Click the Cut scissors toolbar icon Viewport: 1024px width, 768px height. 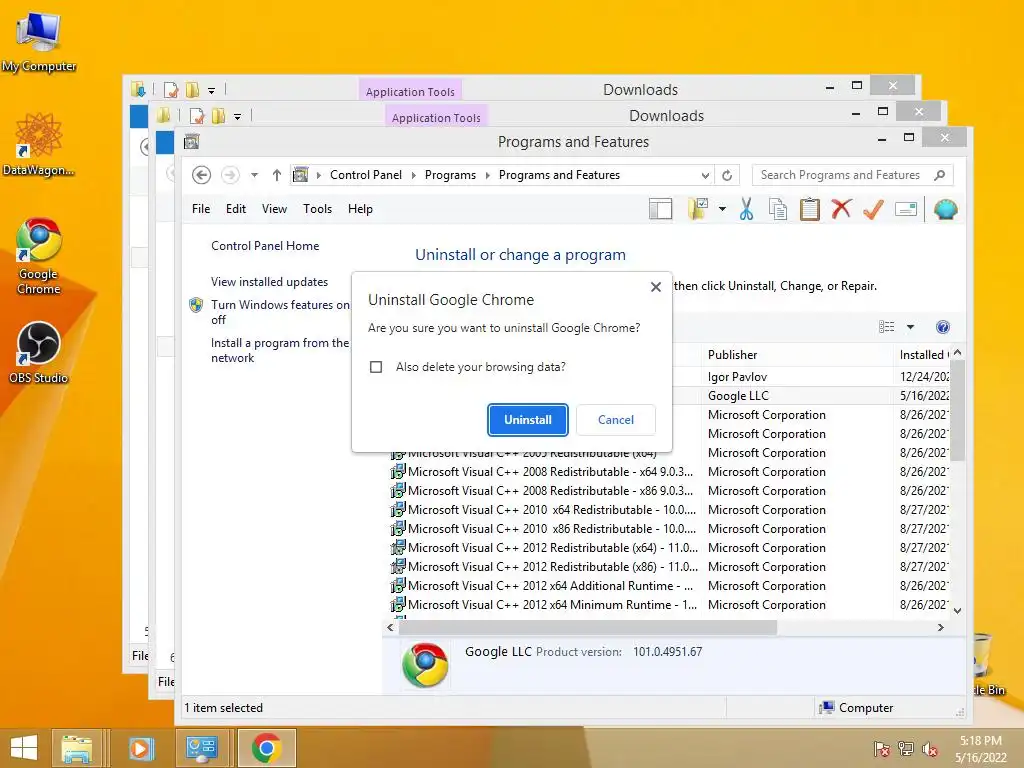(x=746, y=209)
